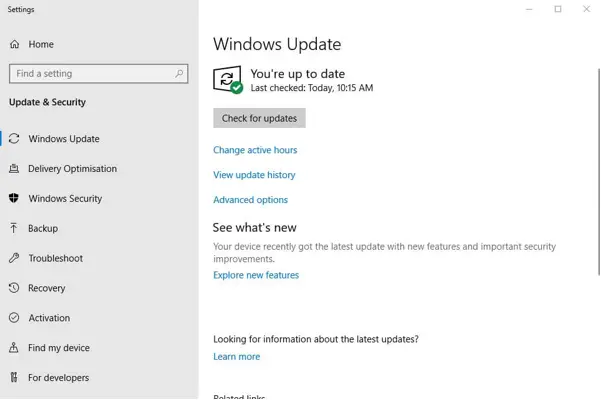601x404 pixels.
Task: Open Advanced options link
Action: coord(251,200)
